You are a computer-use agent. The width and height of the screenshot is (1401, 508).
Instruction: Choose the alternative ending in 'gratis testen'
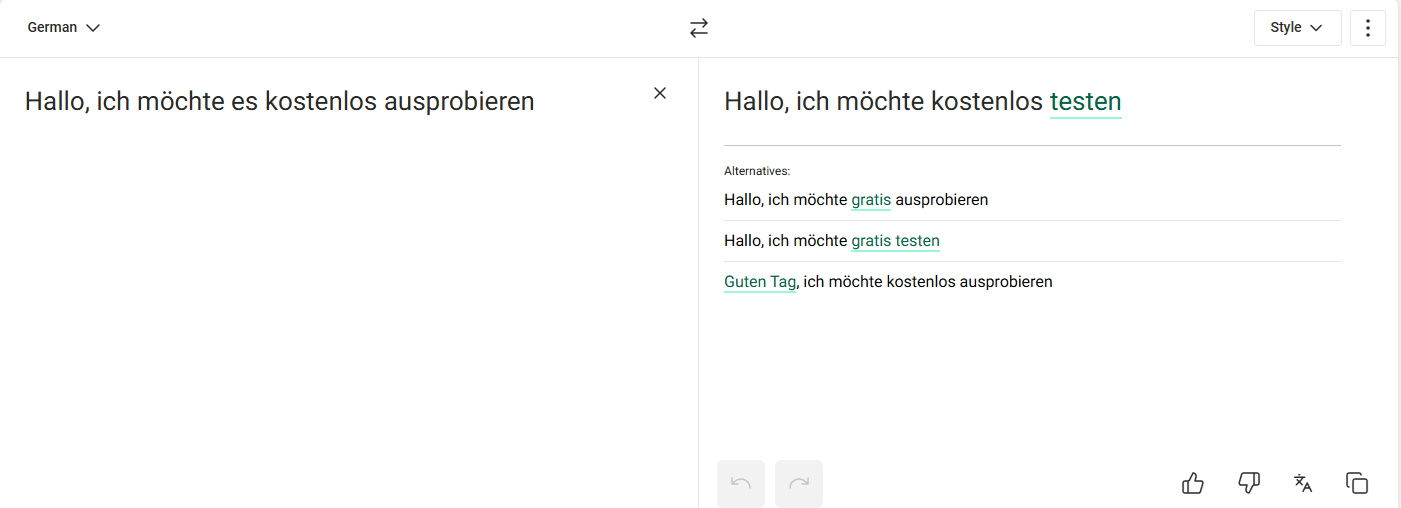(1032, 241)
